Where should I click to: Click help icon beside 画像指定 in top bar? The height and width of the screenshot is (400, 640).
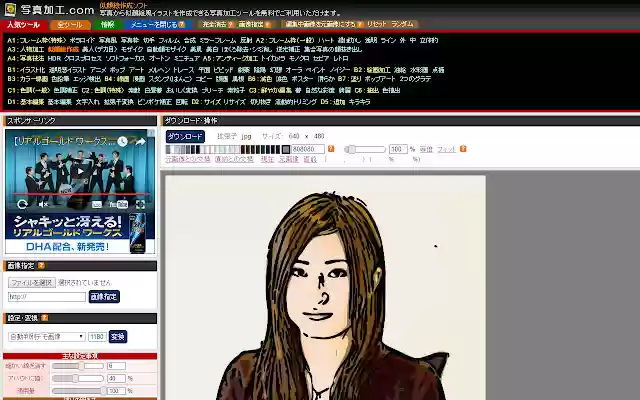(268, 24)
